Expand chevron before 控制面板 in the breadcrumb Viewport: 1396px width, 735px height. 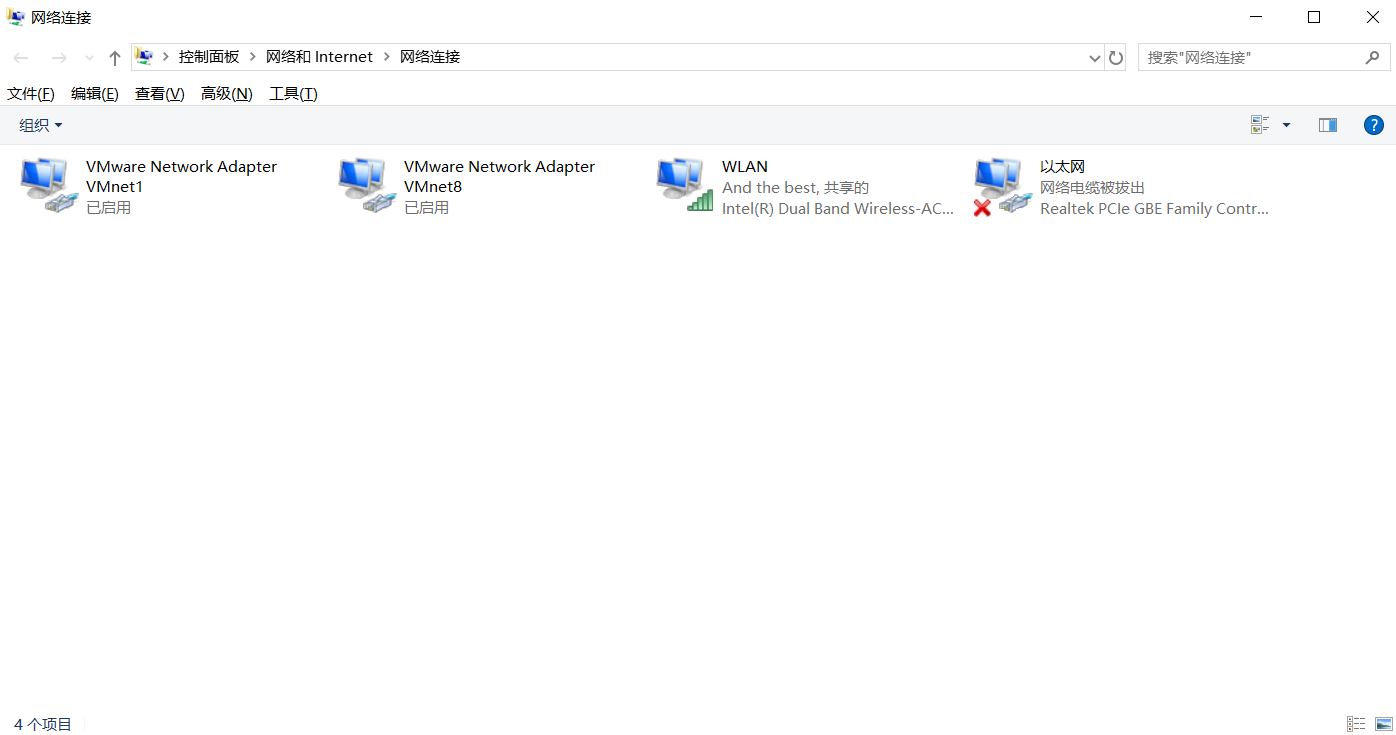[166, 57]
